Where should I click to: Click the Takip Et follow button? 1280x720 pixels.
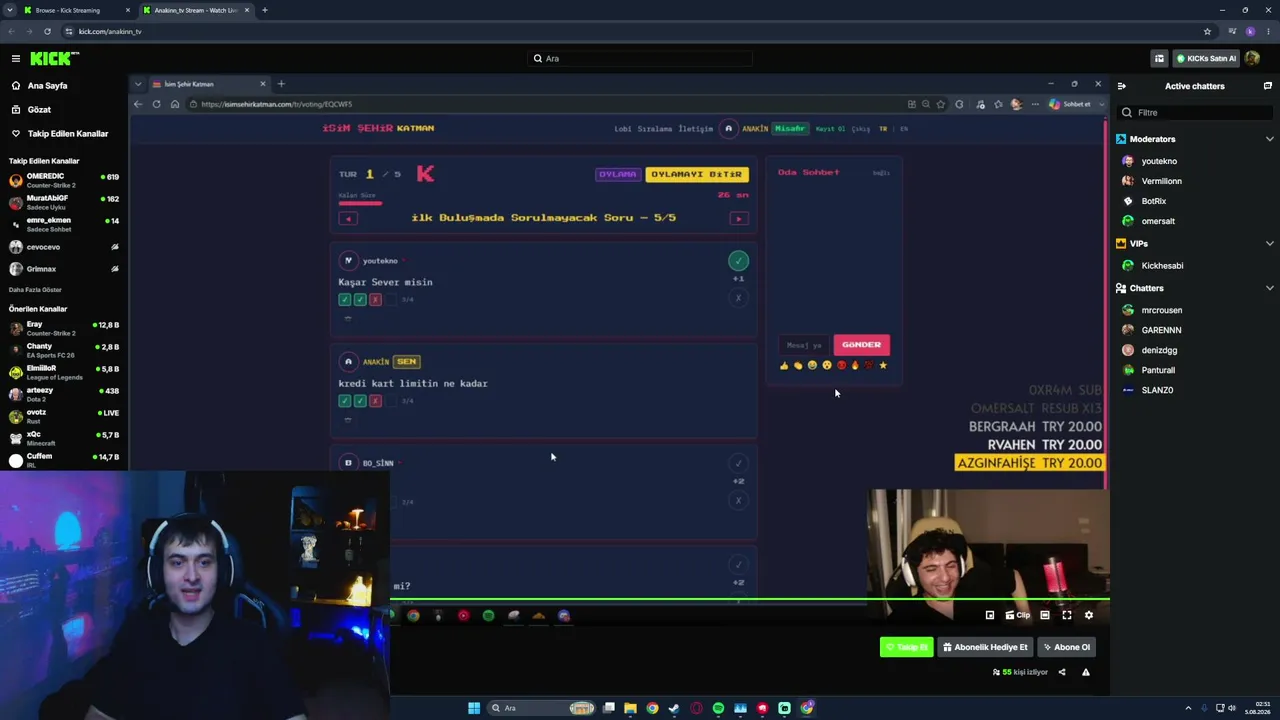click(x=907, y=647)
